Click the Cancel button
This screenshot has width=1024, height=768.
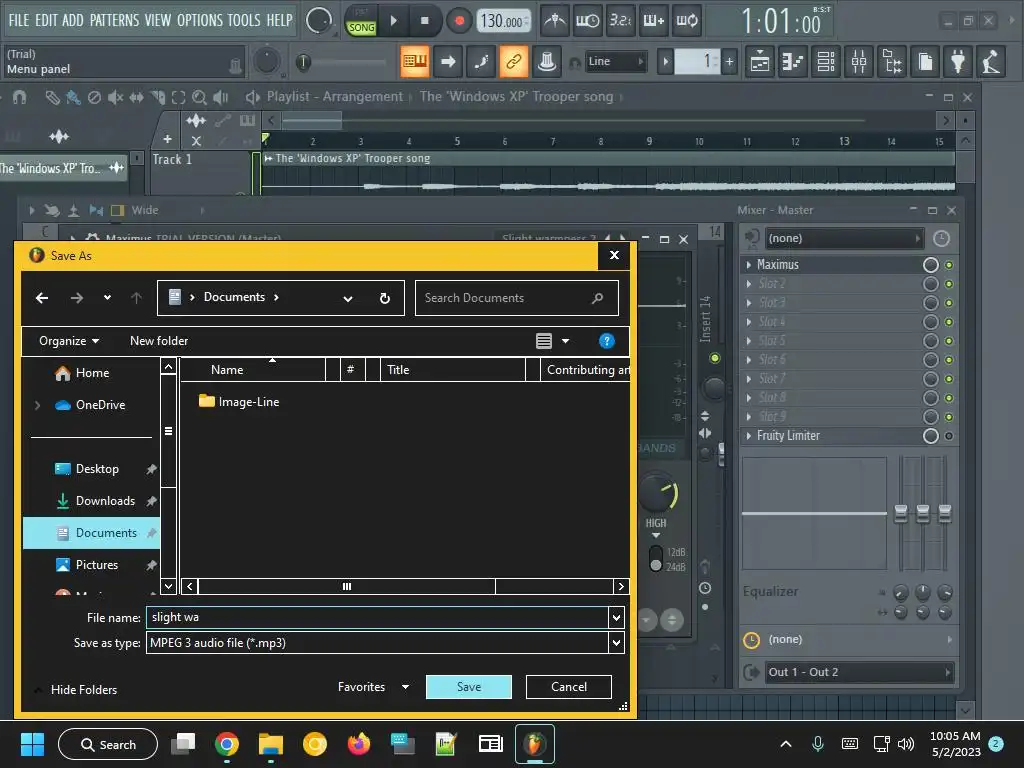(x=568, y=687)
